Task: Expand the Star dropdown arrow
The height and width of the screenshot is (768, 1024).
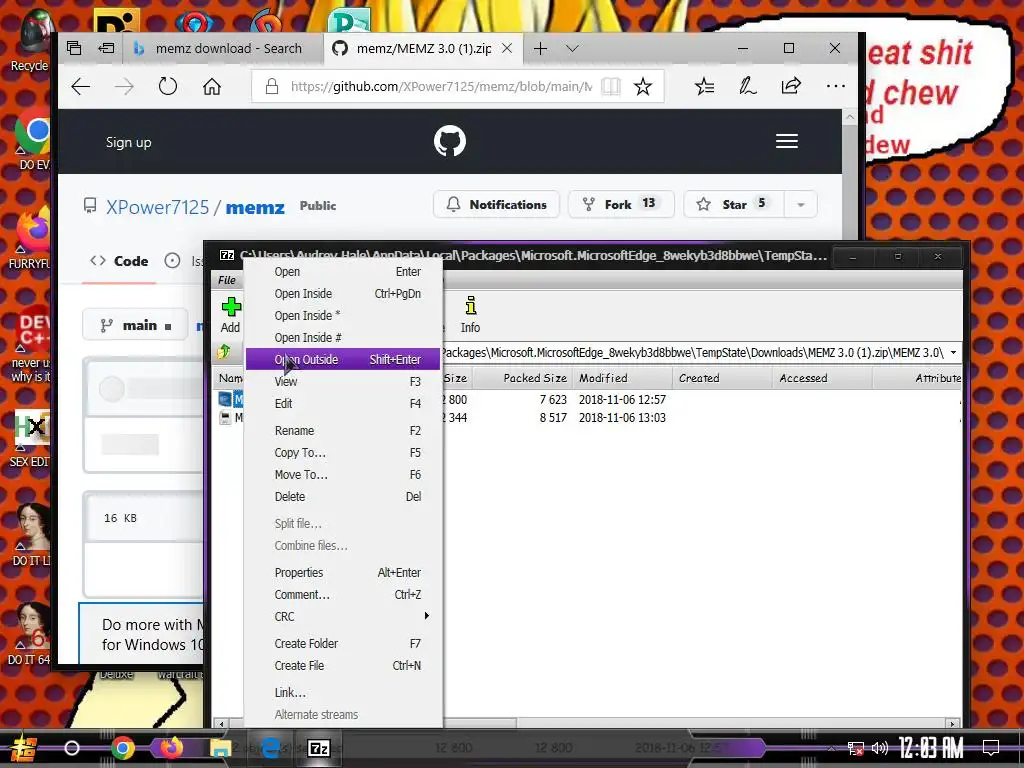Action: pyautogui.click(x=801, y=204)
